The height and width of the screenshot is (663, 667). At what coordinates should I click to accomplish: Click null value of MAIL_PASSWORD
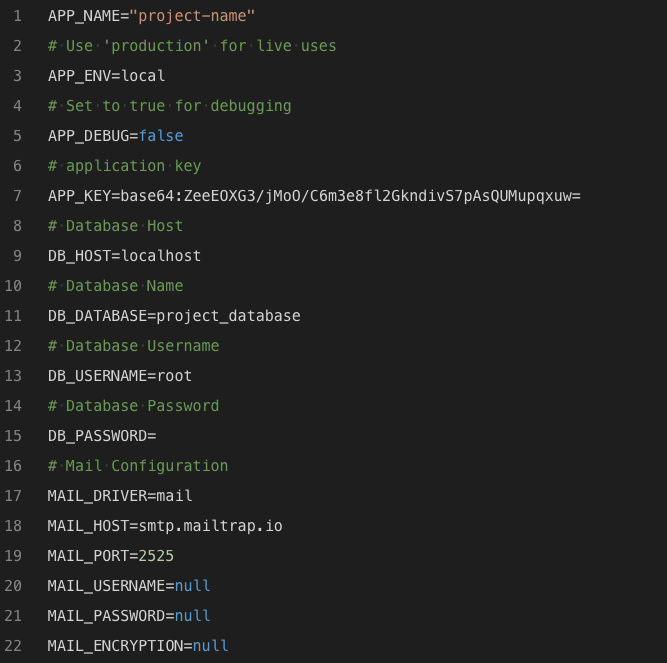(192, 616)
